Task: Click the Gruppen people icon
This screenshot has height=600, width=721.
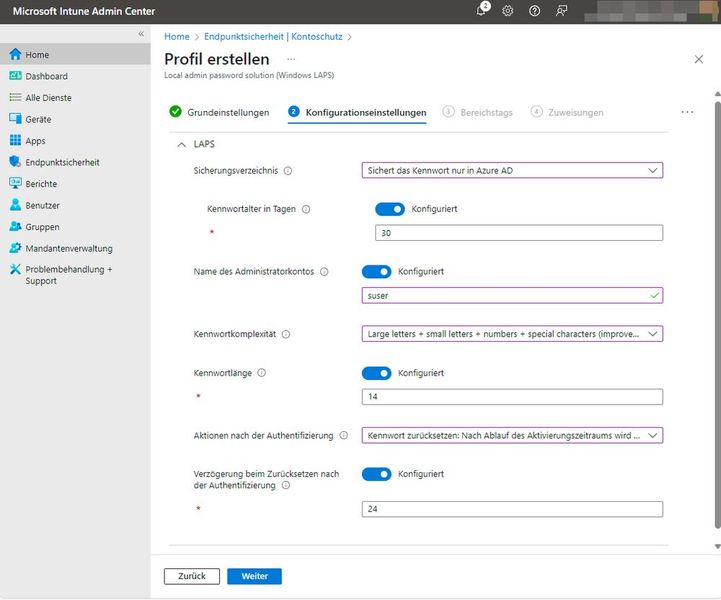Action: coord(15,226)
